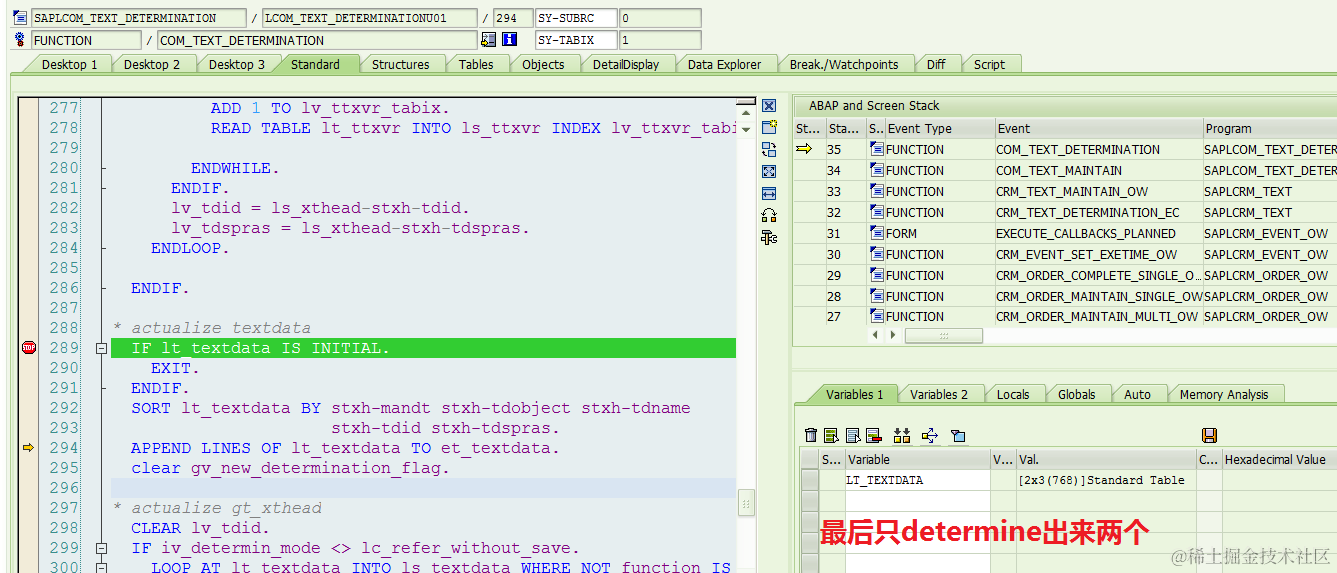Screen dimensions: 1337x573
Task: Open the Script tab
Action: tap(989, 64)
